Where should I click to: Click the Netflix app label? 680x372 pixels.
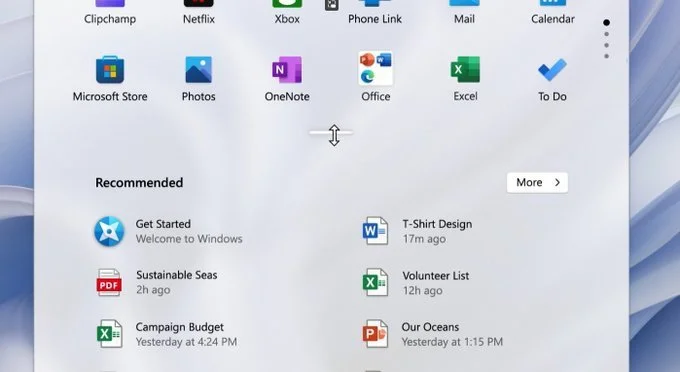click(x=199, y=19)
